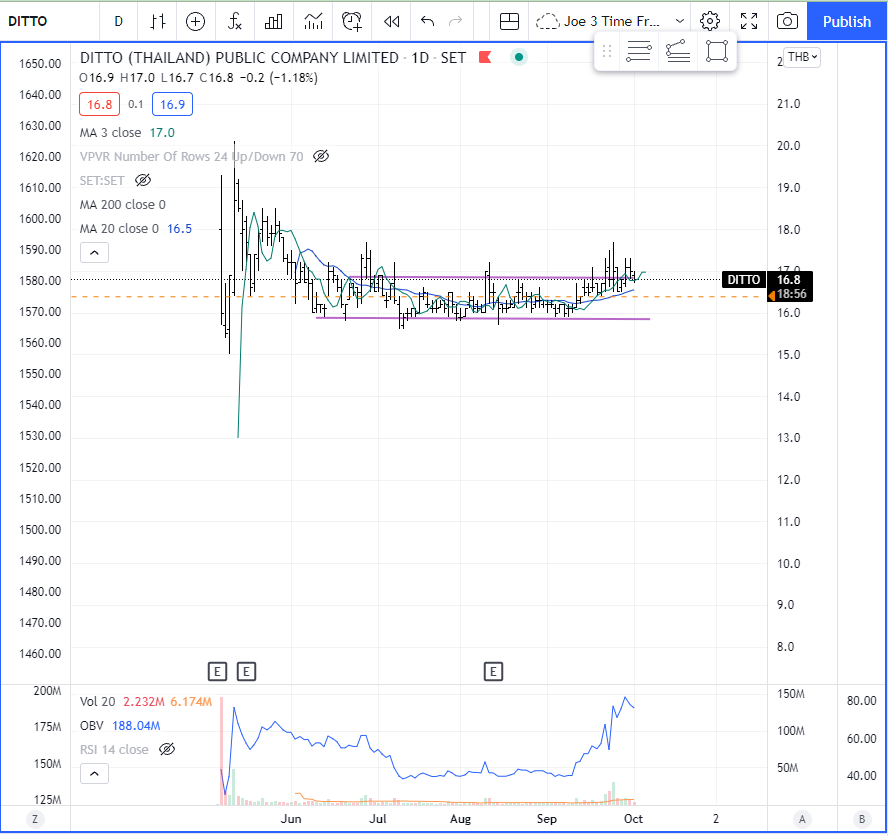Click the red flag next to SET
Image resolution: width=888 pixels, height=836 pixels.
point(485,57)
